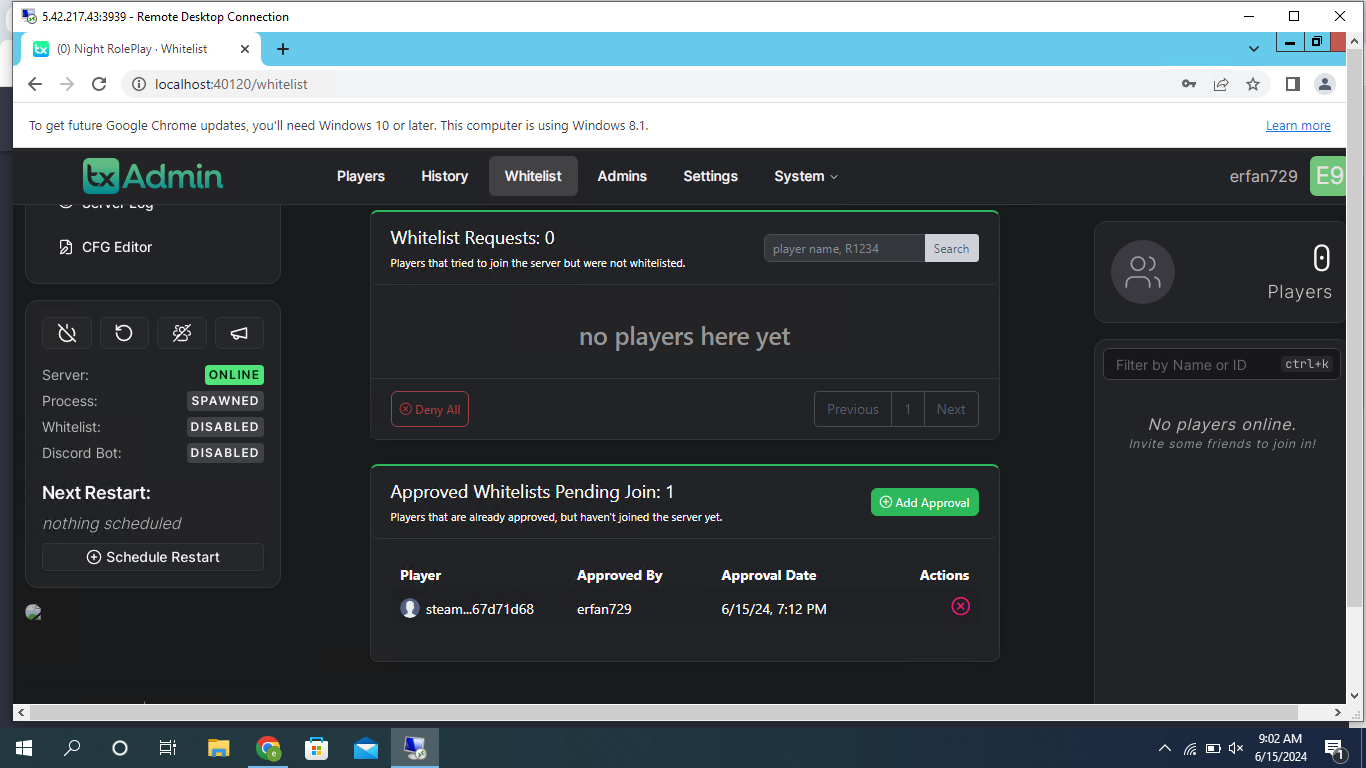Expand the System dropdown menu
The width and height of the screenshot is (1366, 768).
tap(806, 176)
